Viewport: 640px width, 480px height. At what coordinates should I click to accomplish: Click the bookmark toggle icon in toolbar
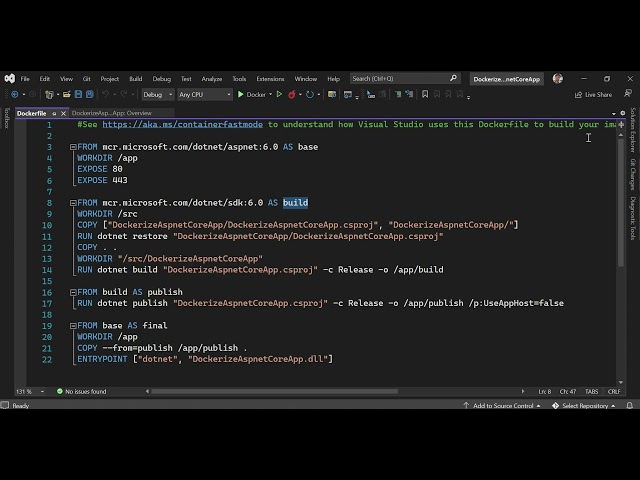(425, 95)
